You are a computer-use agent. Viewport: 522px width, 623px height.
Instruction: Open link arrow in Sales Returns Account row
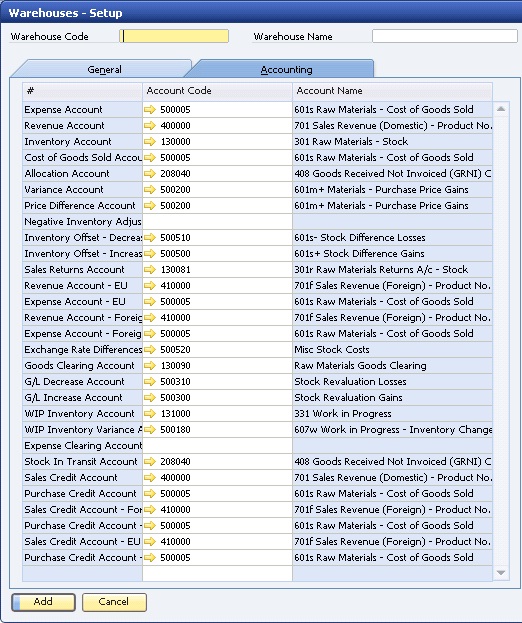click(150, 269)
